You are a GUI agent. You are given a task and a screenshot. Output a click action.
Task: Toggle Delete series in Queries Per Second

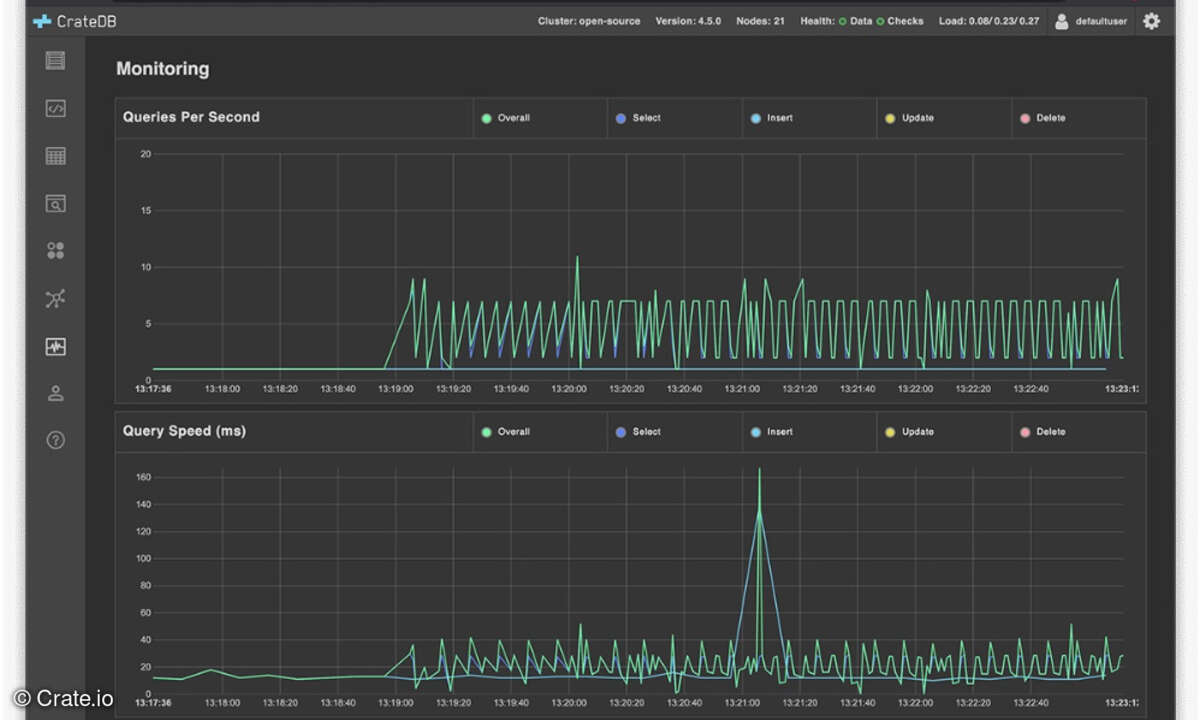1043,118
